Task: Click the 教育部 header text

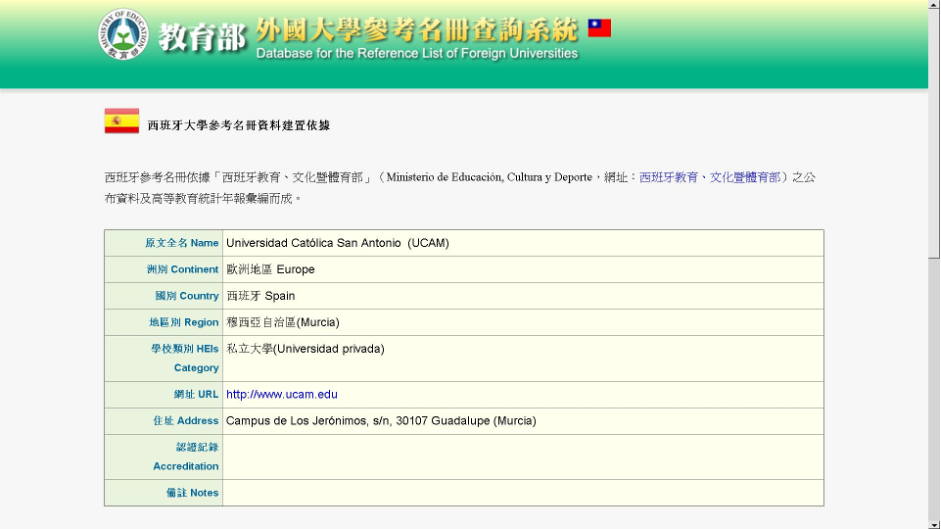Action: tap(202, 38)
